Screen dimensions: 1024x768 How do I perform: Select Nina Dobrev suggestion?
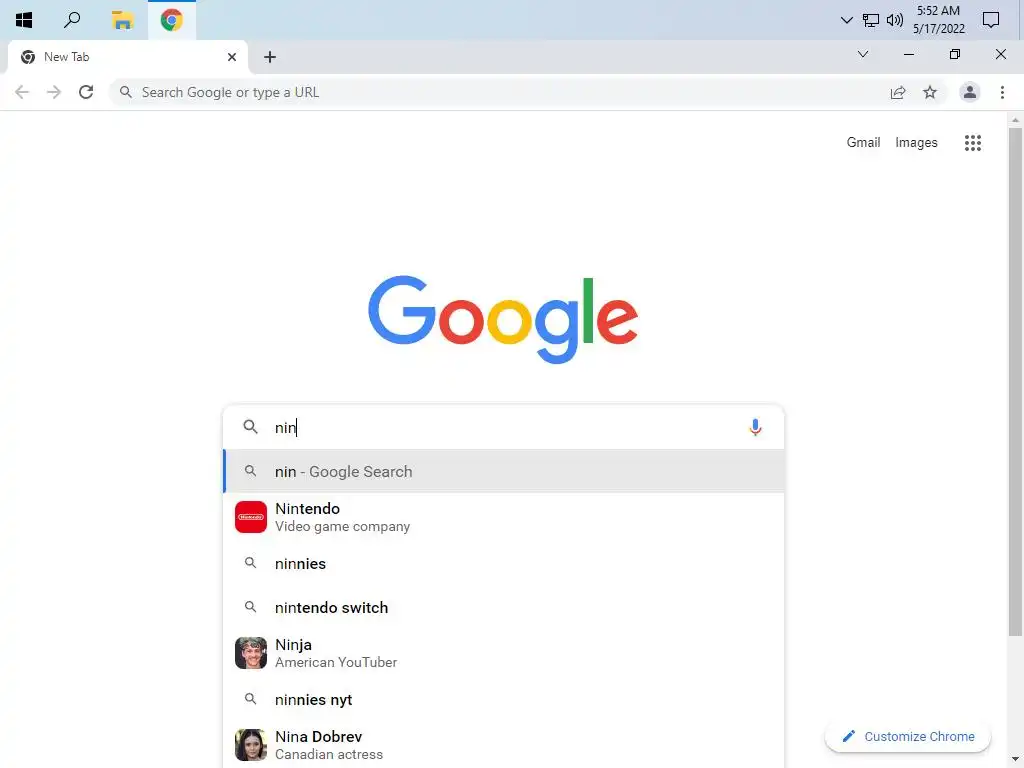(x=504, y=745)
